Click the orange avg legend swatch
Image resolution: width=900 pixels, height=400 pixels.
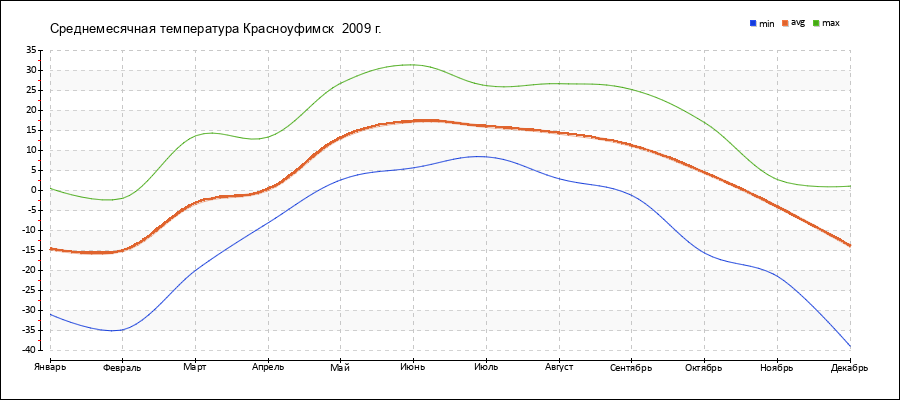click(x=785, y=22)
